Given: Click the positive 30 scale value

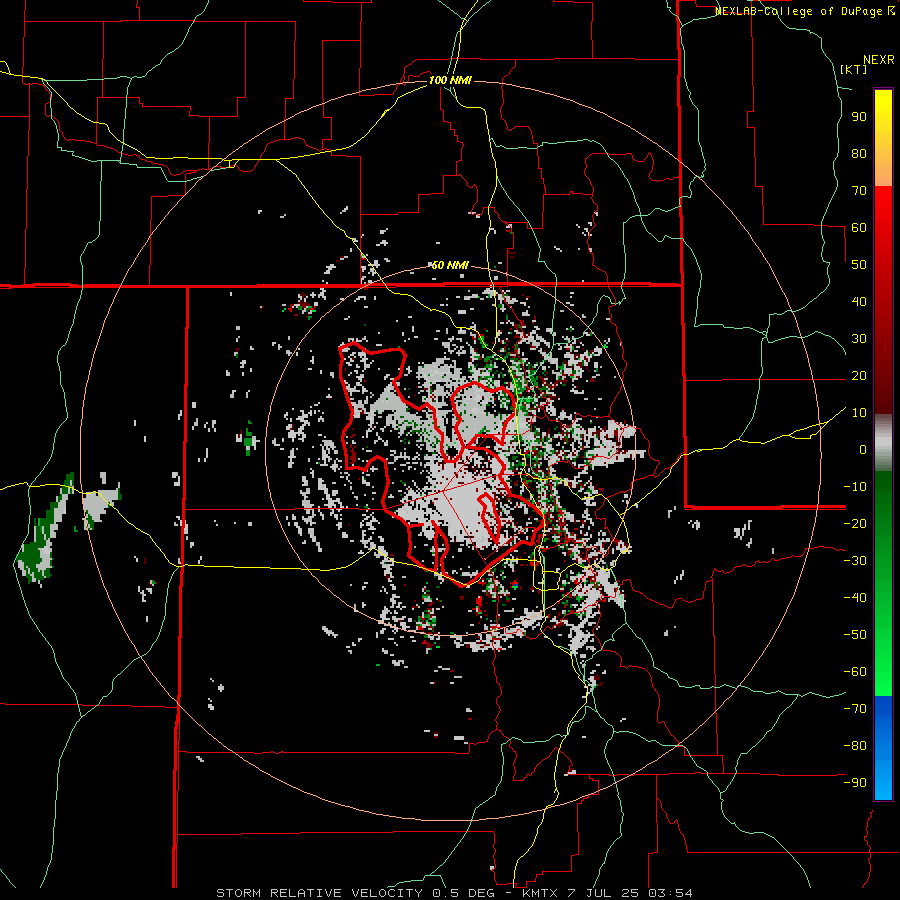Looking at the screenshot, I should (x=859, y=339).
